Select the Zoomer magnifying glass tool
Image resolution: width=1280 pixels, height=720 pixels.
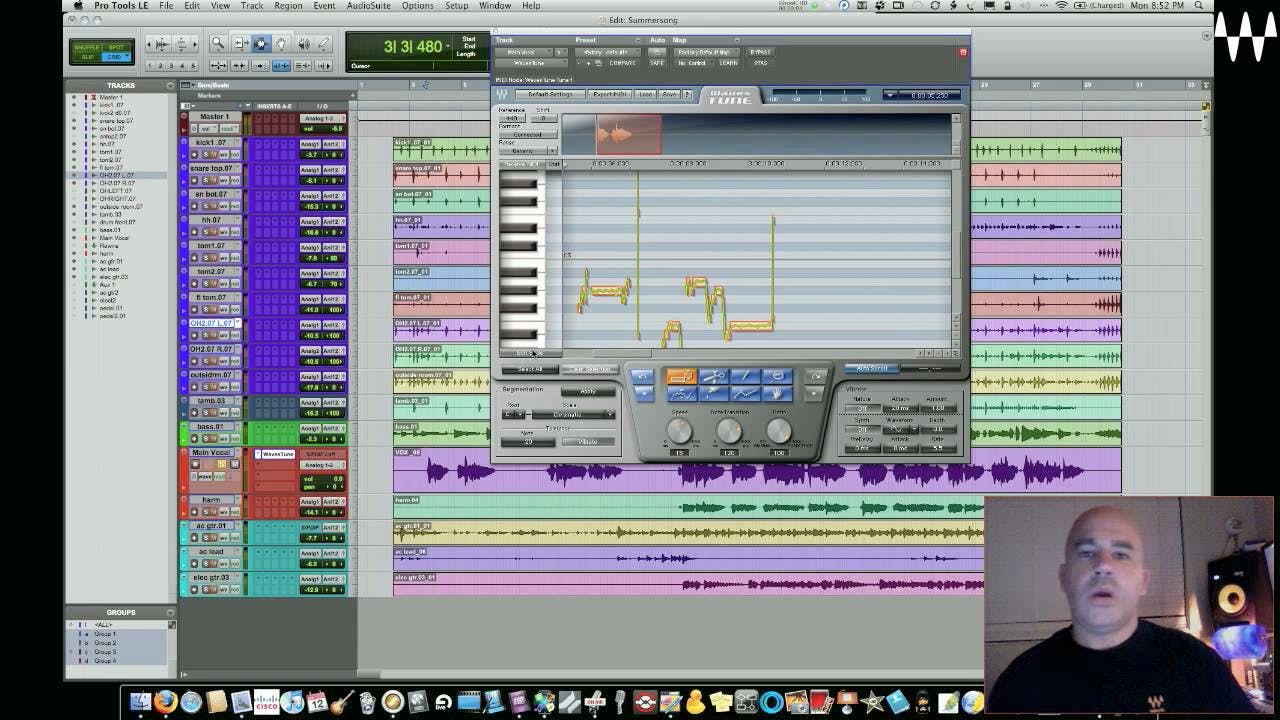(x=217, y=44)
